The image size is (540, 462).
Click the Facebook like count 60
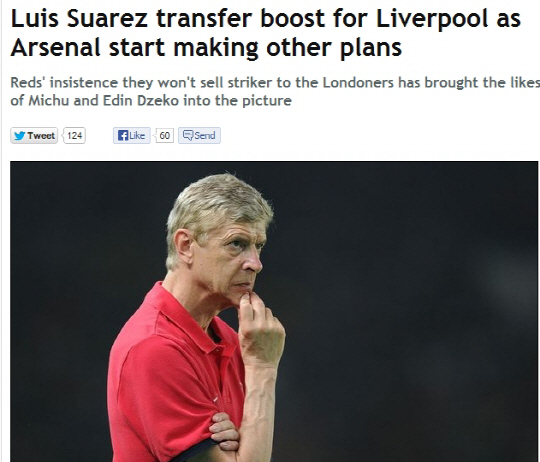coord(164,136)
